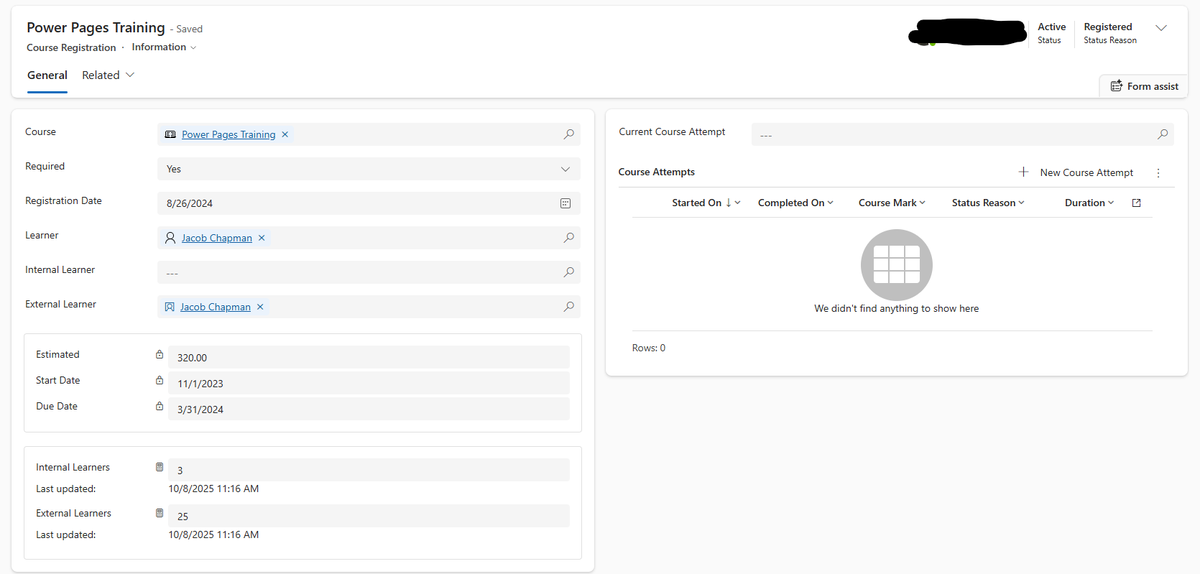Click recalculate icon beside Internal Learners
1200x574 pixels.
click(x=159, y=467)
